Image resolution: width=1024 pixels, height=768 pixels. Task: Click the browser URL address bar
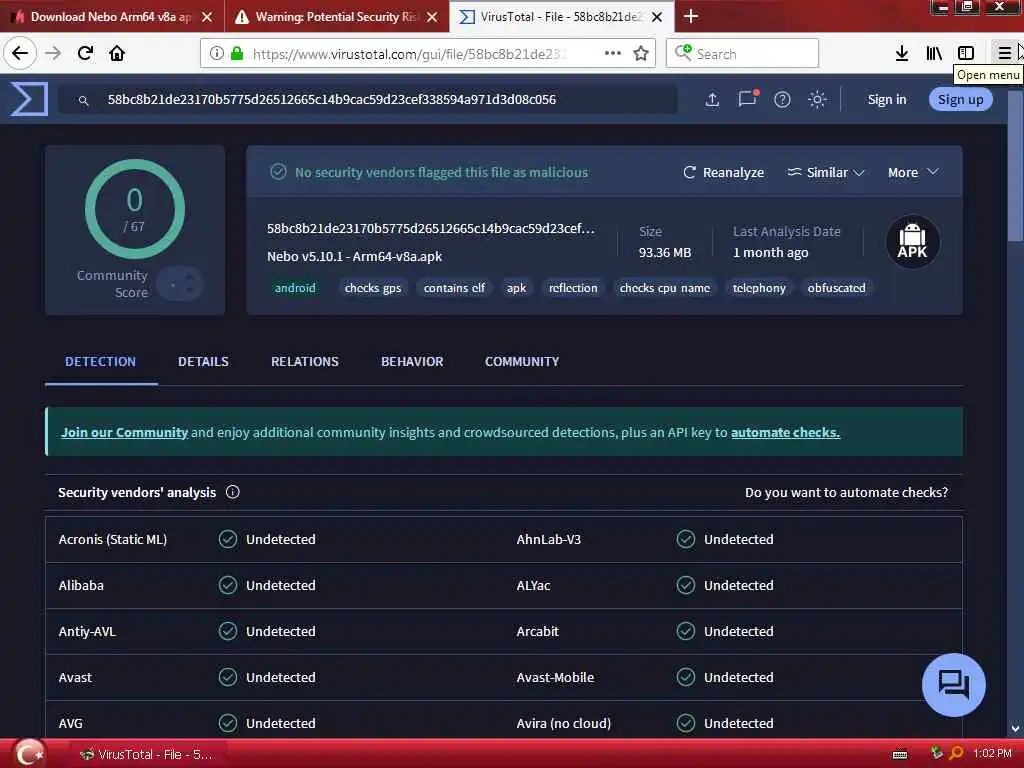(x=428, y=54)
